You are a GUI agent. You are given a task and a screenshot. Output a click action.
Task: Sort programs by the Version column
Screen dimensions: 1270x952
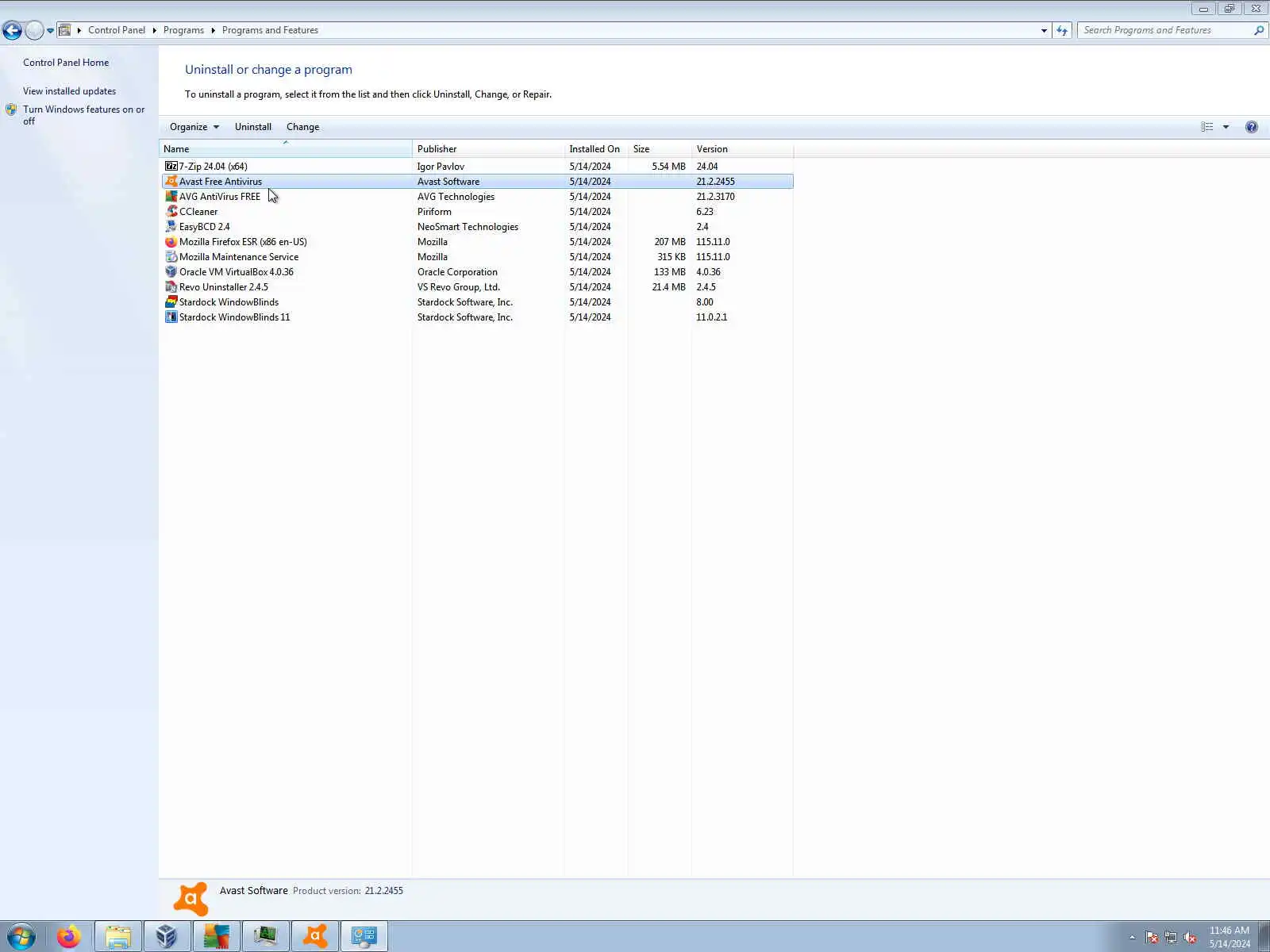pos(742,149)
